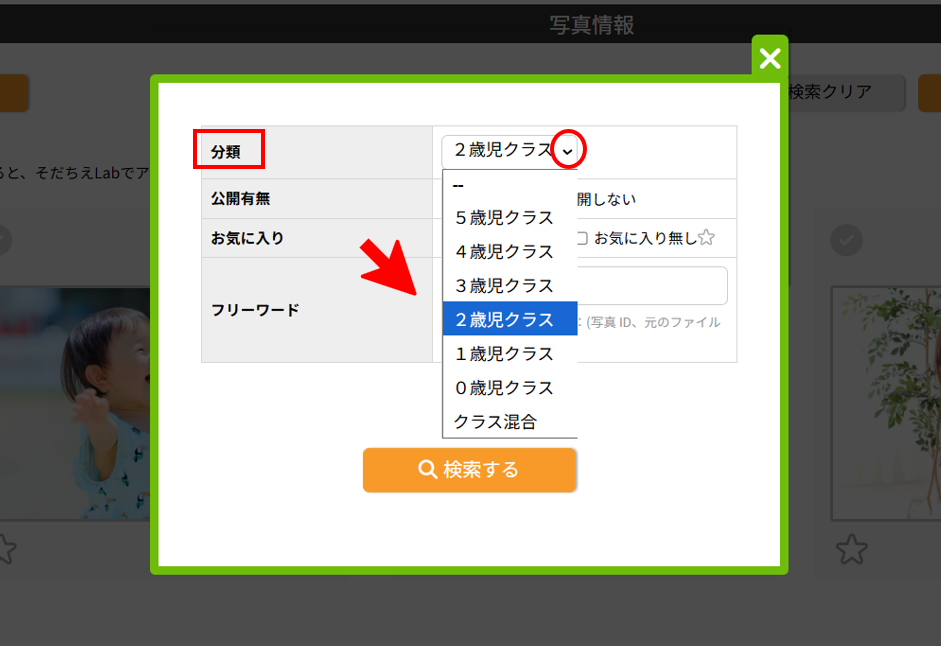Click the checkmark circle above the right photo
This screenshot has height=646, width=941.
coord(847,240)
